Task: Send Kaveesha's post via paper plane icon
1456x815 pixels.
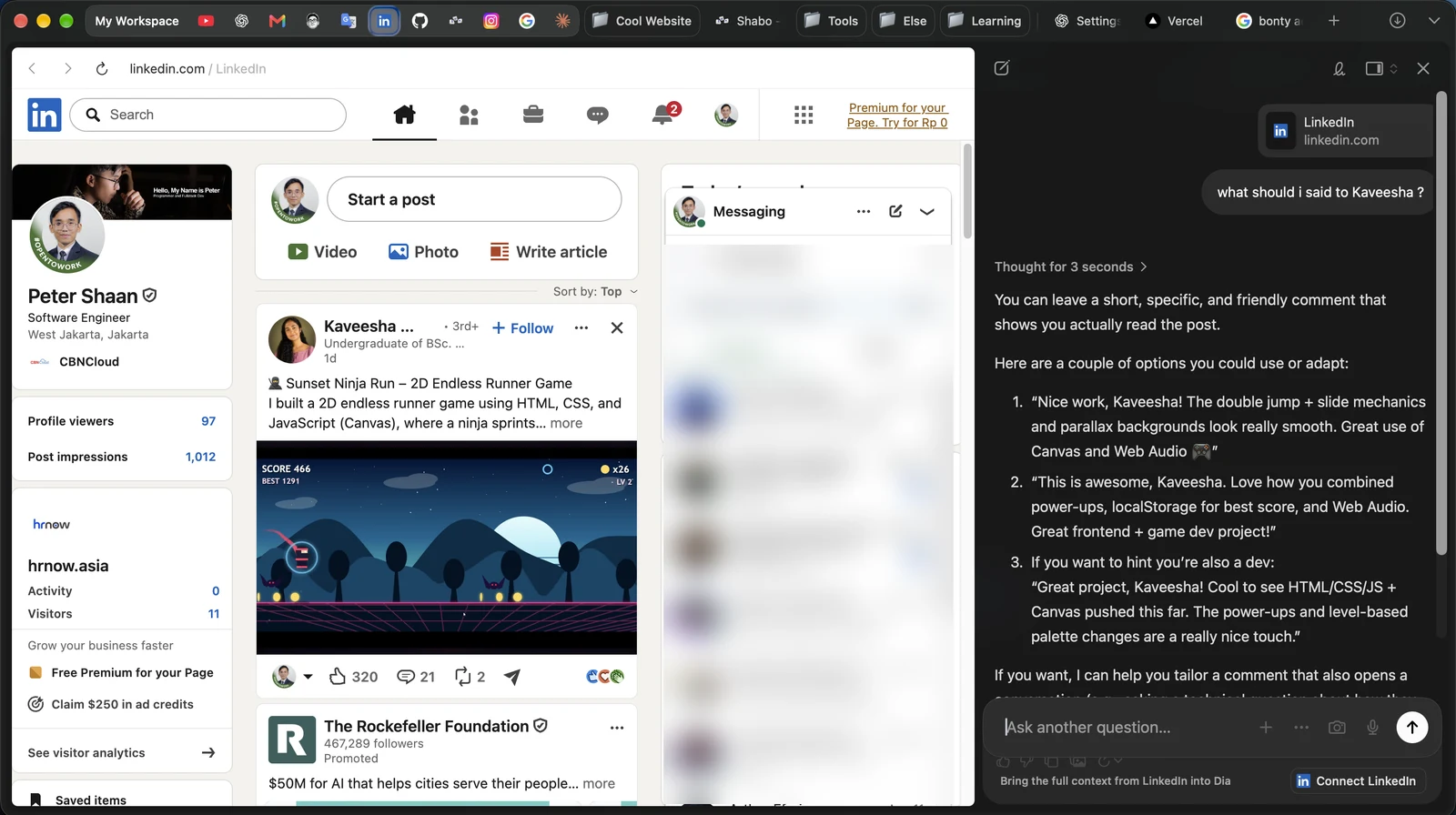Action: coord(512,677)
